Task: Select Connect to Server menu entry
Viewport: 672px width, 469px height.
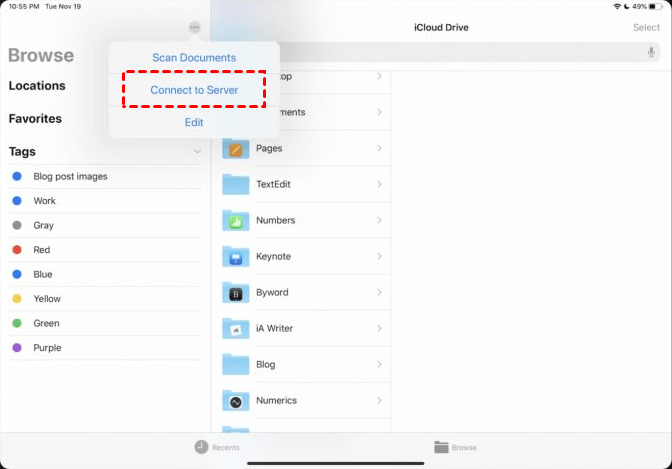Action: point(194,90)
